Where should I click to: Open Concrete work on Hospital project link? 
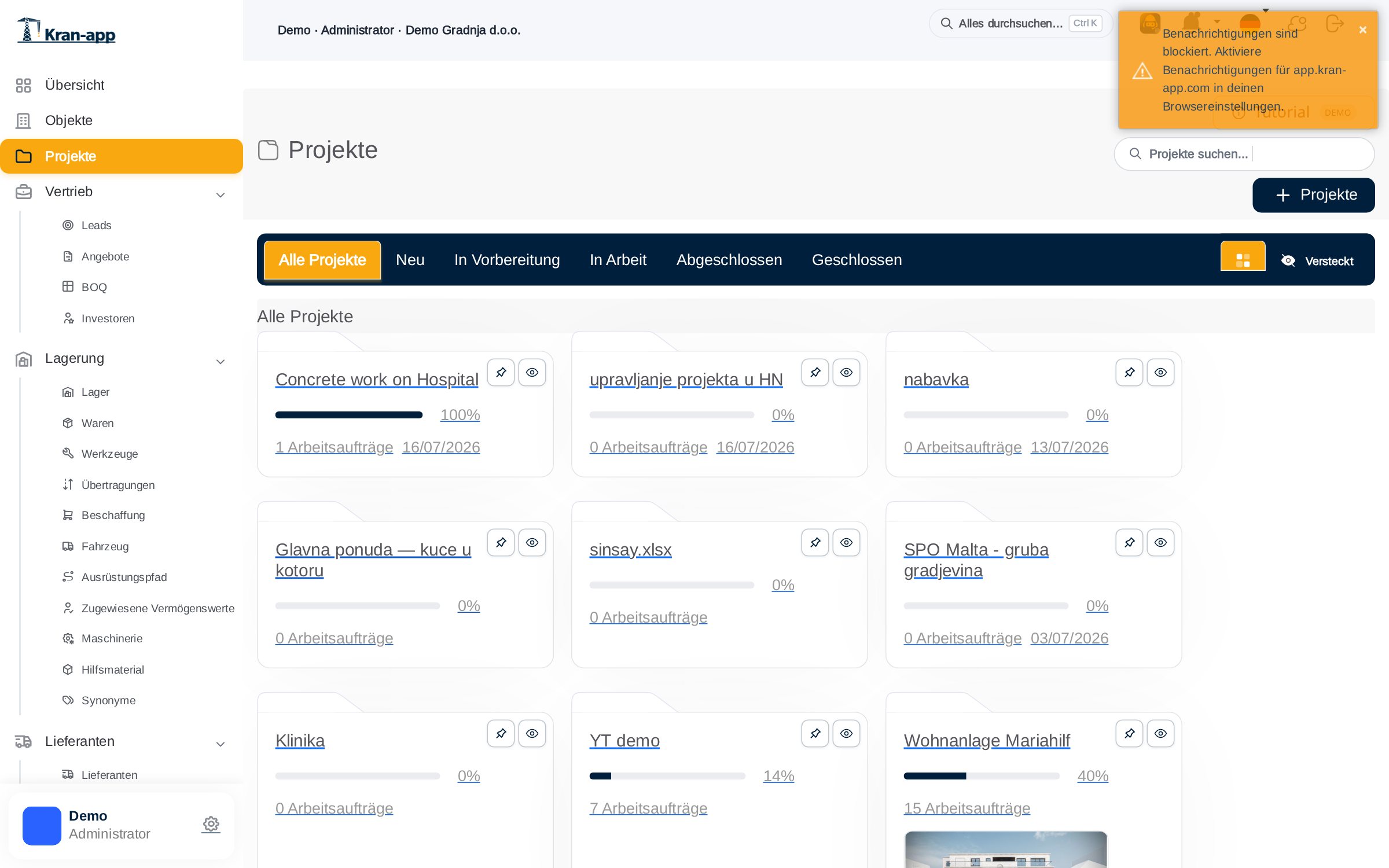[x=377, y=380]
